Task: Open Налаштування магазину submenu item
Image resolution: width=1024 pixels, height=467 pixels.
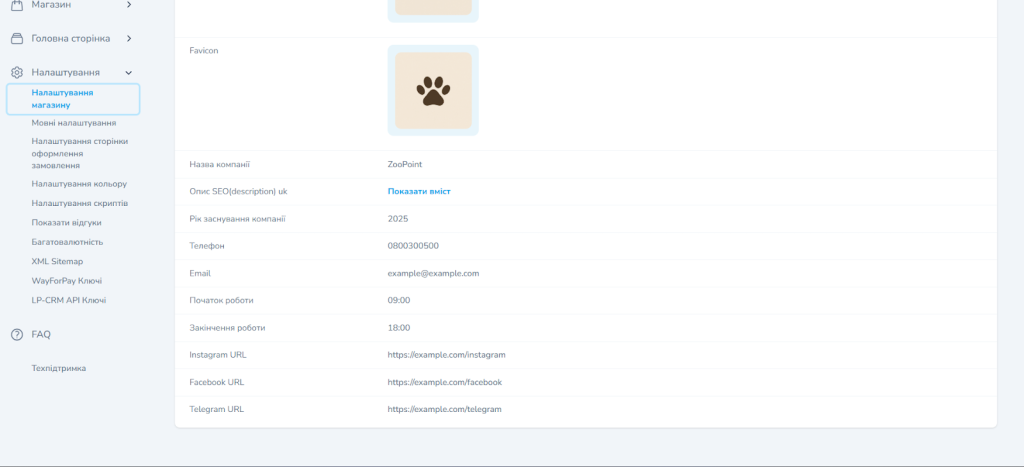Action: pyautogui.click(x=62, y=98)
